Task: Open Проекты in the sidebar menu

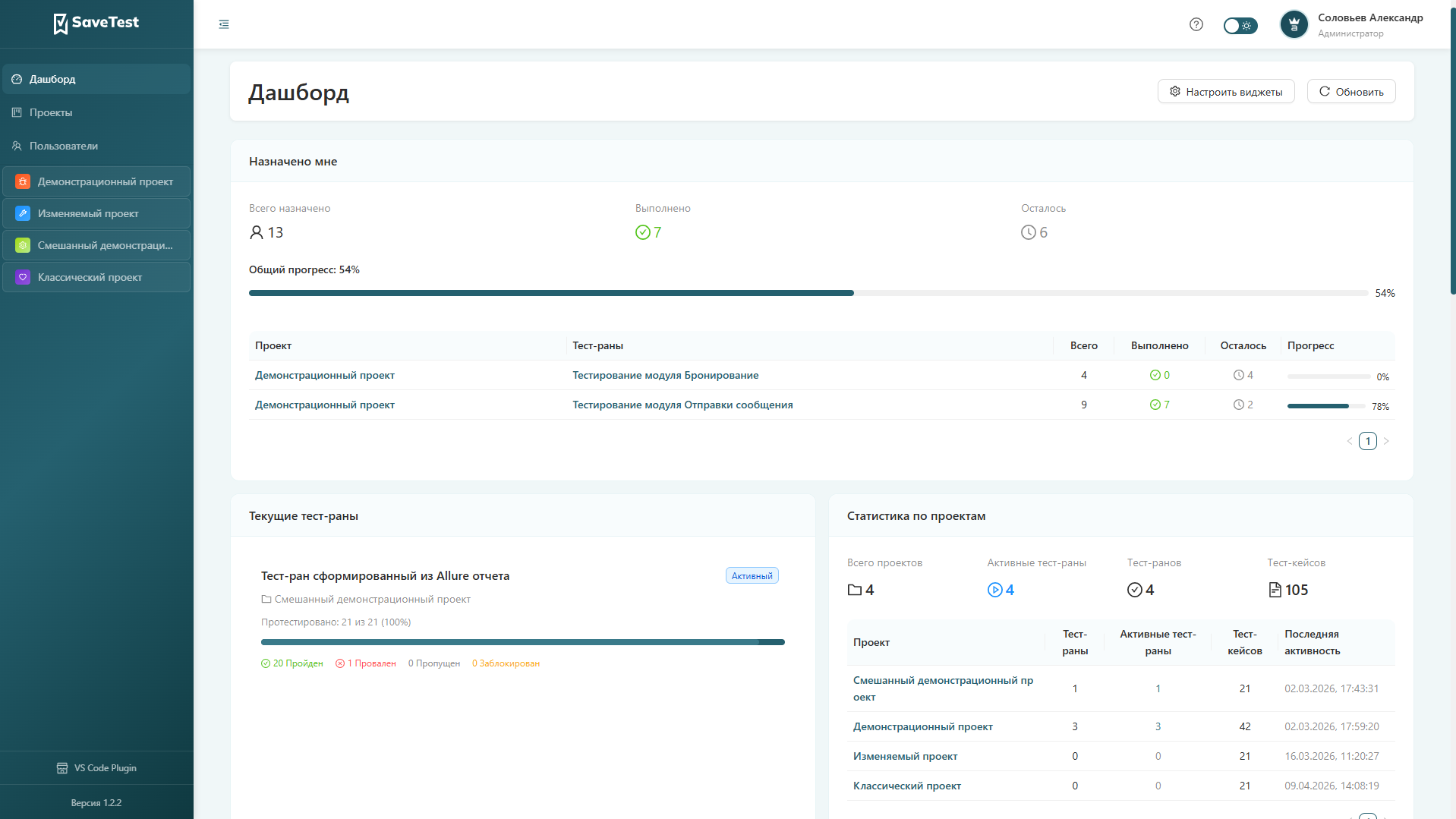Action: pyautogui.click(x=51, y=112)
